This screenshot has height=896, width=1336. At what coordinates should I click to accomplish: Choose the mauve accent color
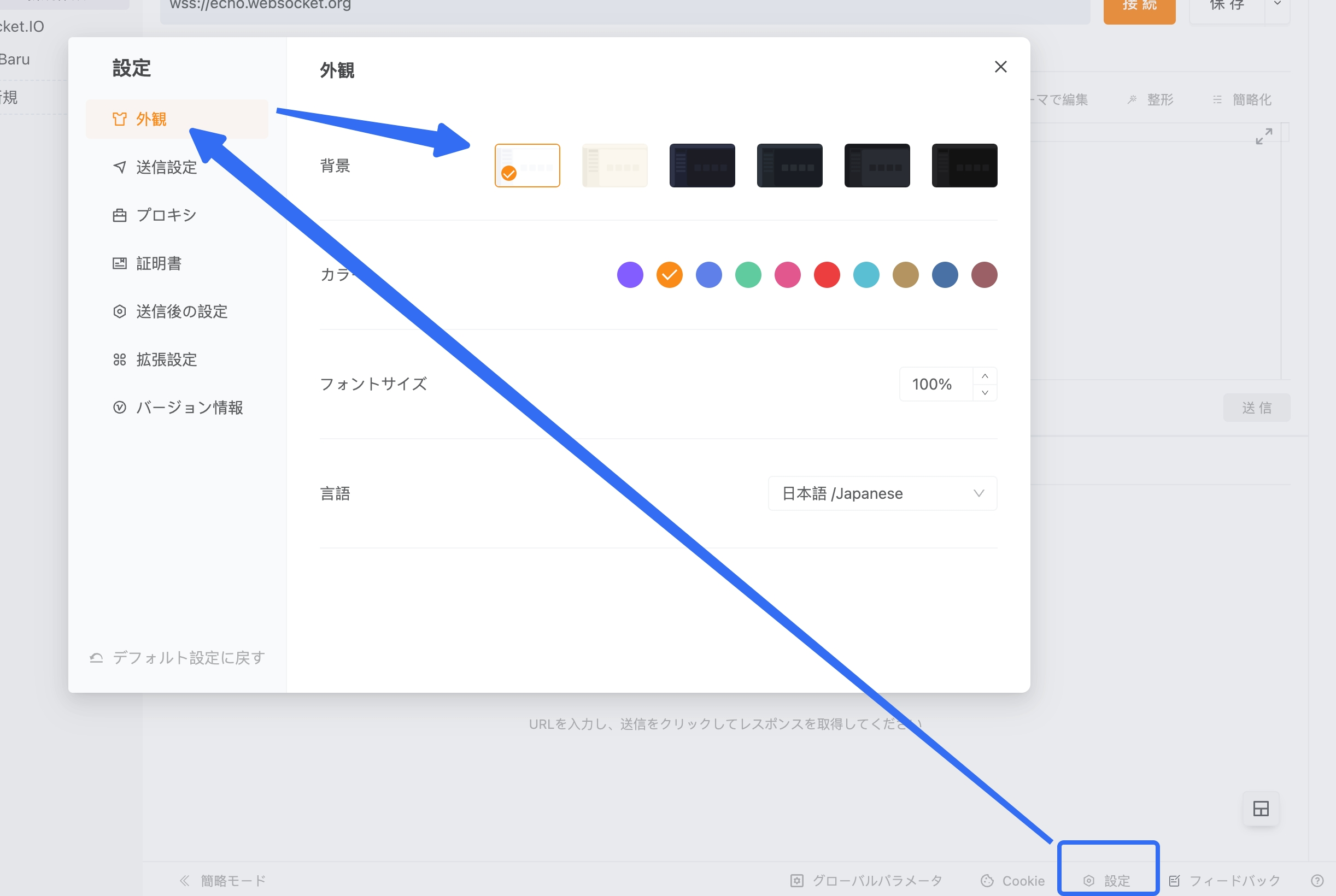(985, 275)
